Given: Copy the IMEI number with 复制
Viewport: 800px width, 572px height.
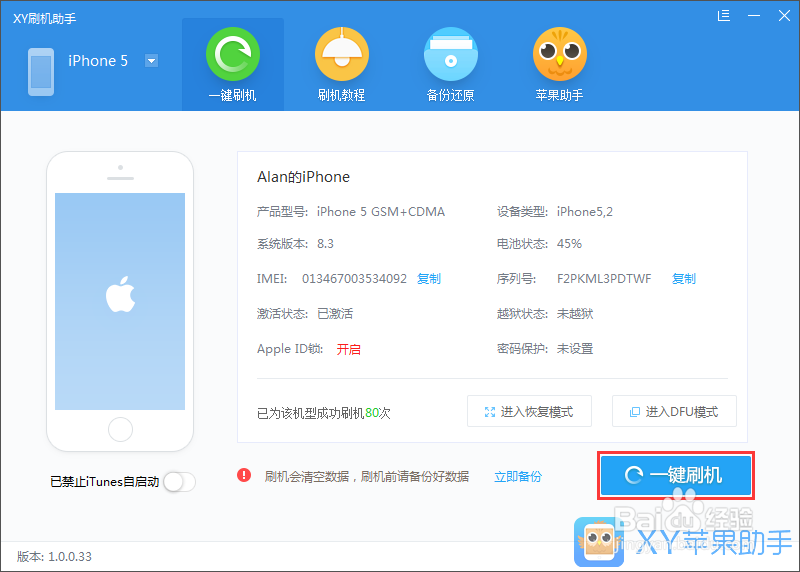Looking at the screenshot, I should [429, 279].
